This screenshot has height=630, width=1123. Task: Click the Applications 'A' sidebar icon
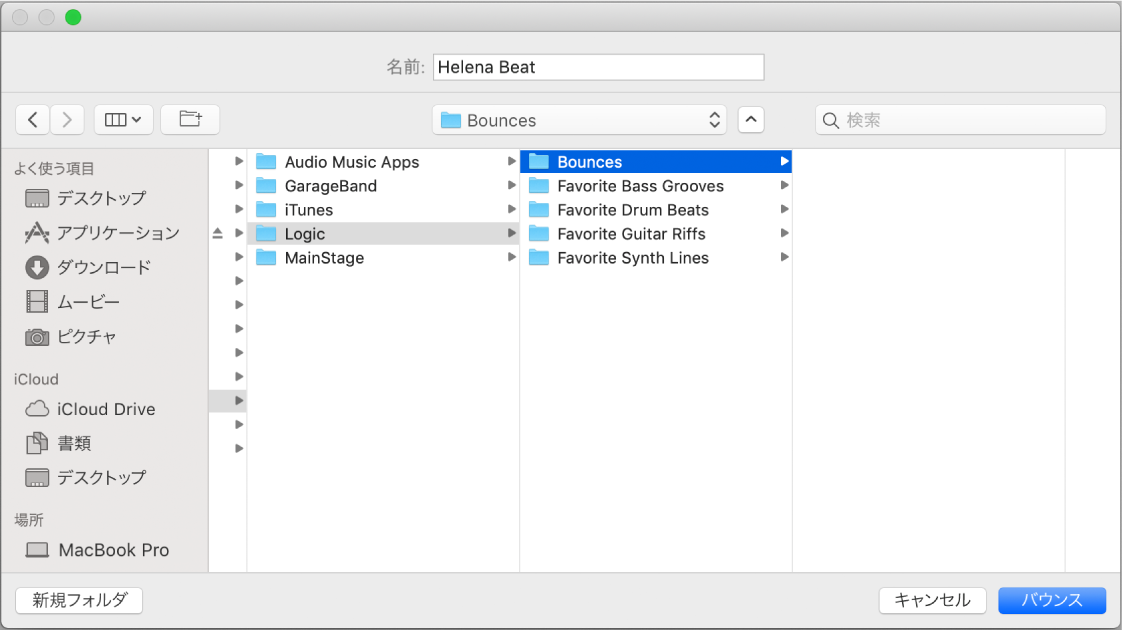[x=37, y=233]
